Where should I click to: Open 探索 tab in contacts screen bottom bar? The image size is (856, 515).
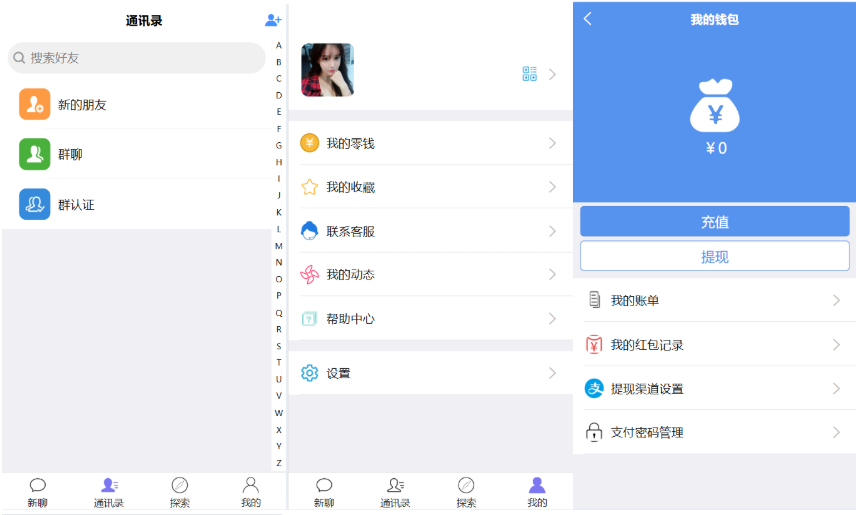[180, 492]
